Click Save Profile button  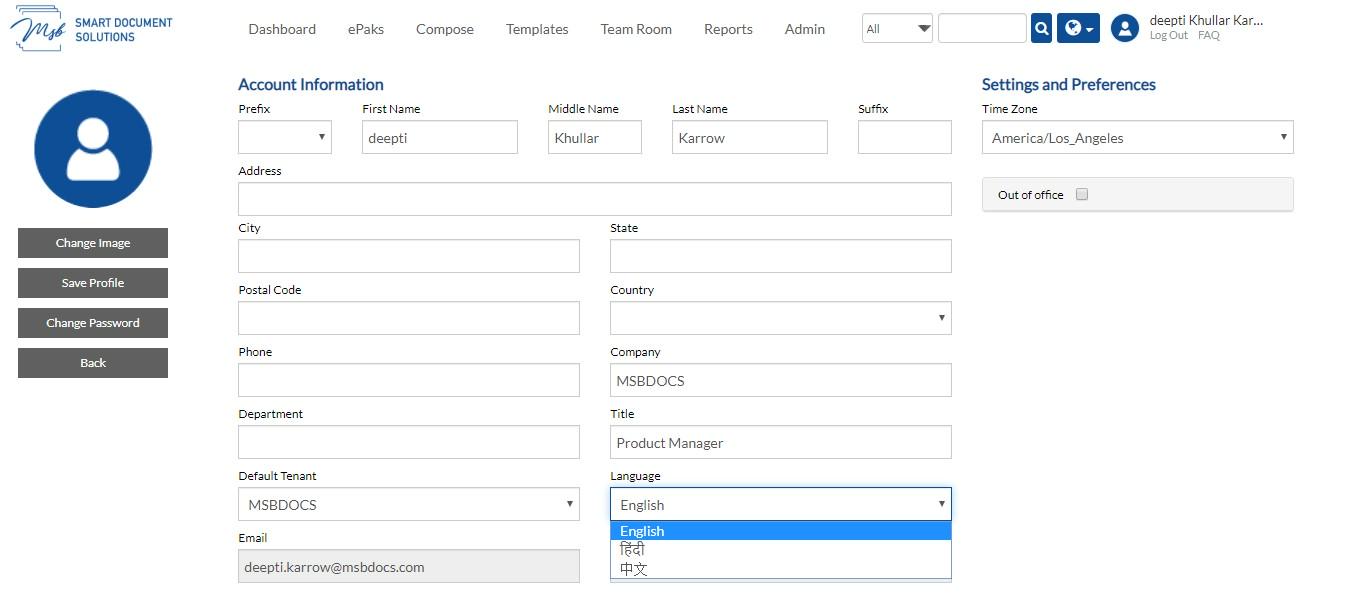click(93, 283)
